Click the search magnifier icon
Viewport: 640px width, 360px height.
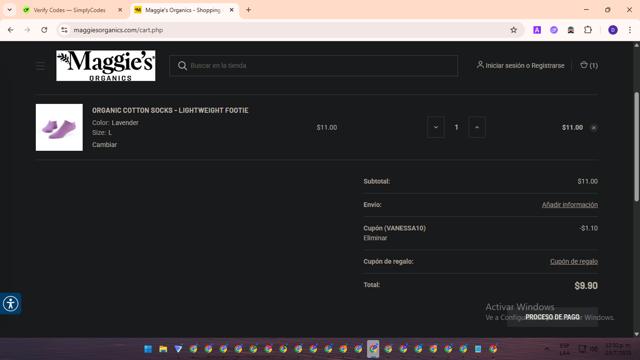click(182, 66)
